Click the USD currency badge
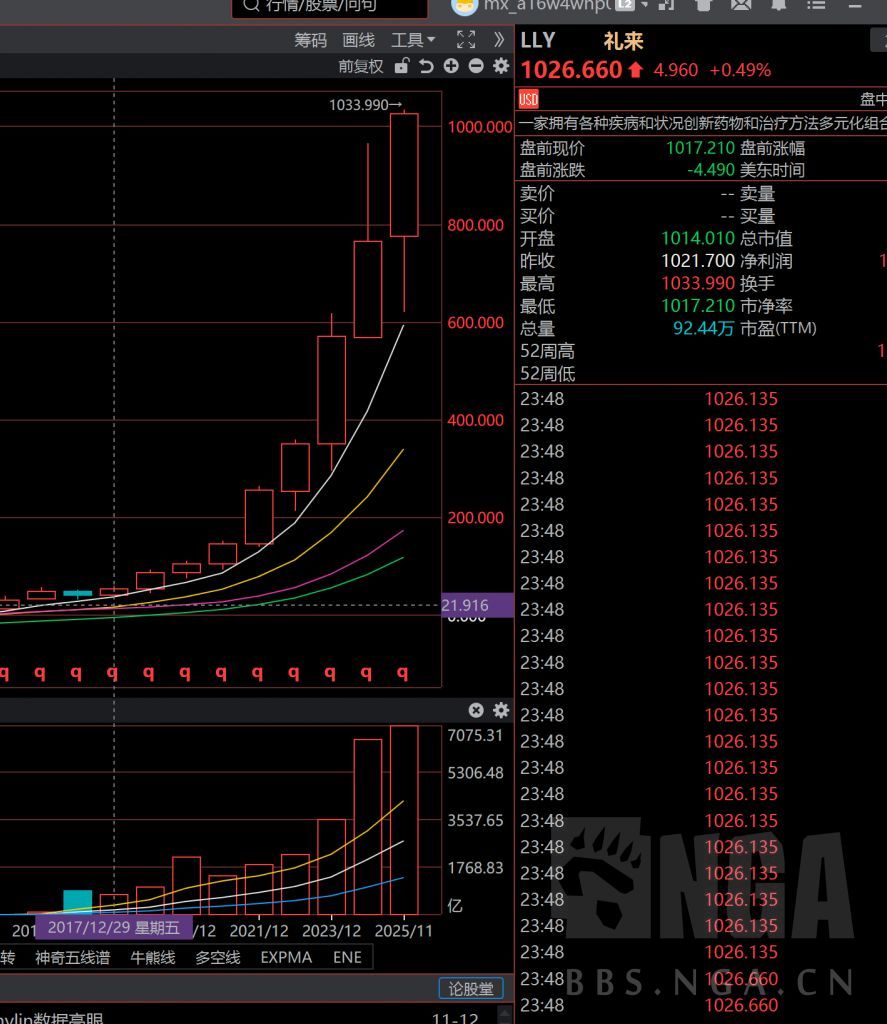Viewport: 887px width, 1024px height. pos(528,100)
